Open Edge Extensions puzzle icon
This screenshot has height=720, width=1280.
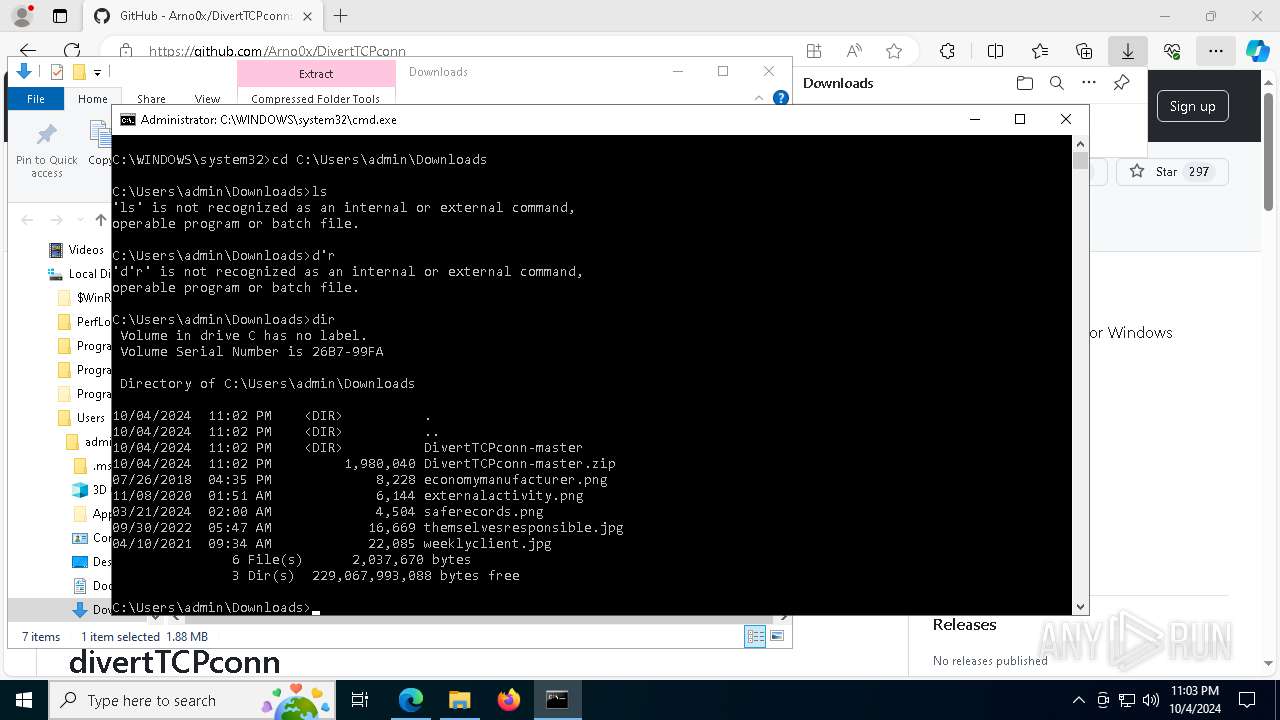pos(947,51)
